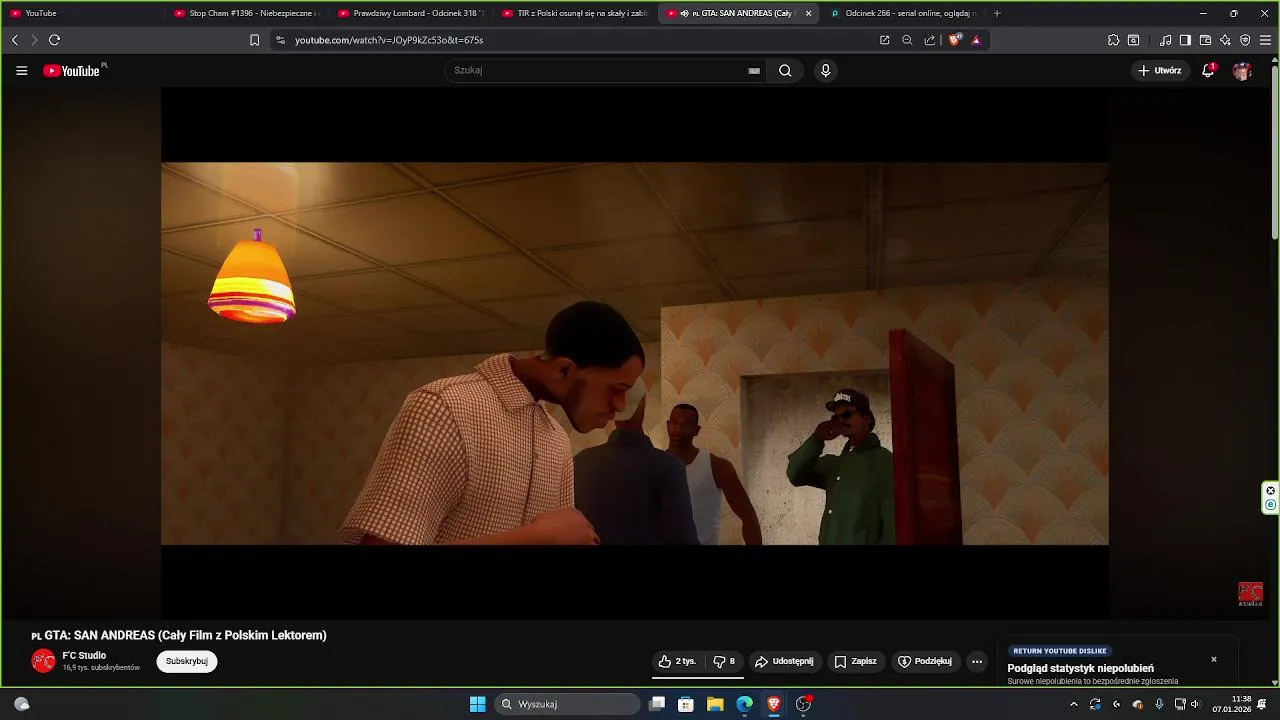Screen dimensions: 1280x720
Task: Open Microsoft Edge from taskbar
Action: 744,704
